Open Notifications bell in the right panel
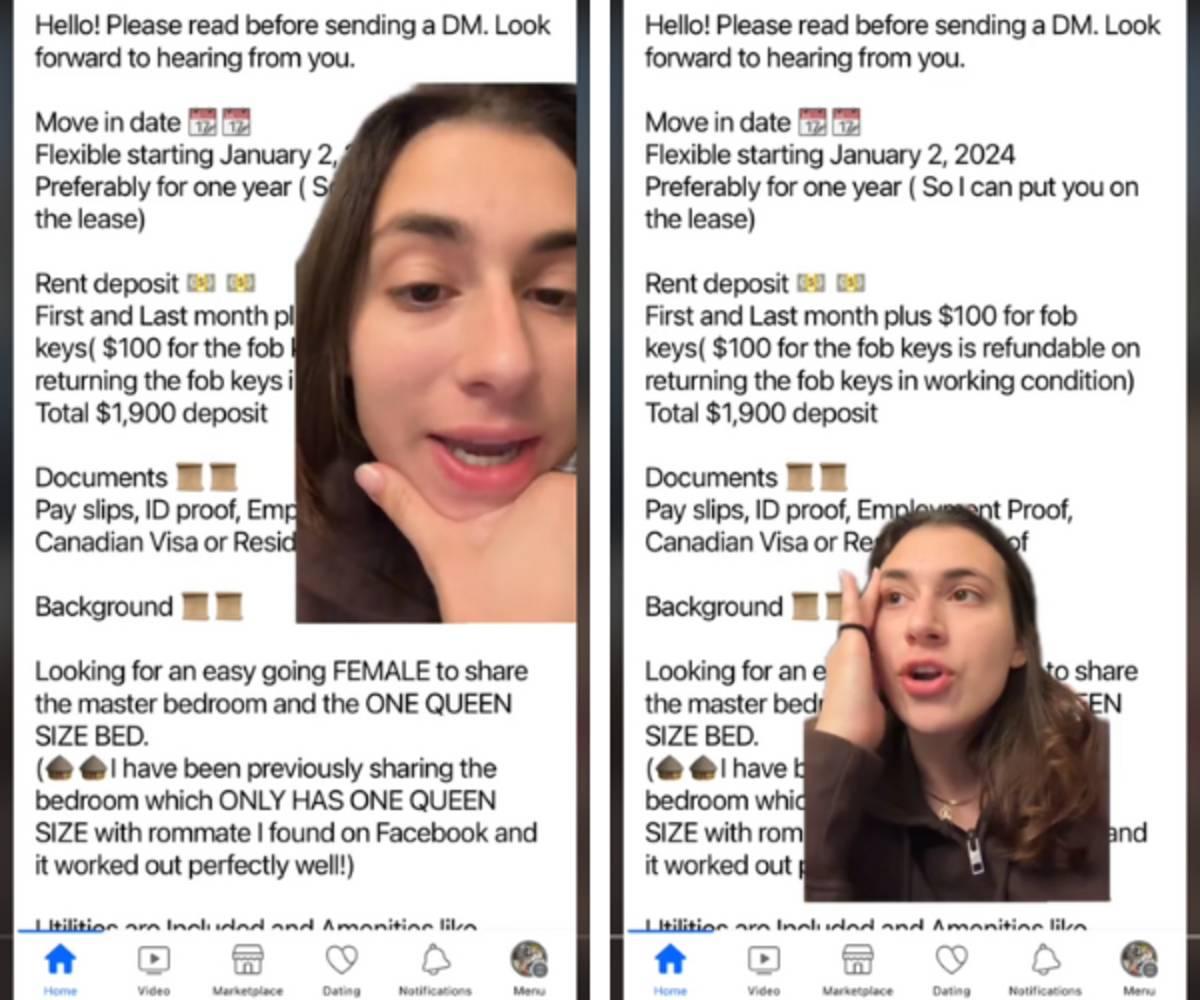Viewport: 1200px width, 1000px height. coord(1045,961)
